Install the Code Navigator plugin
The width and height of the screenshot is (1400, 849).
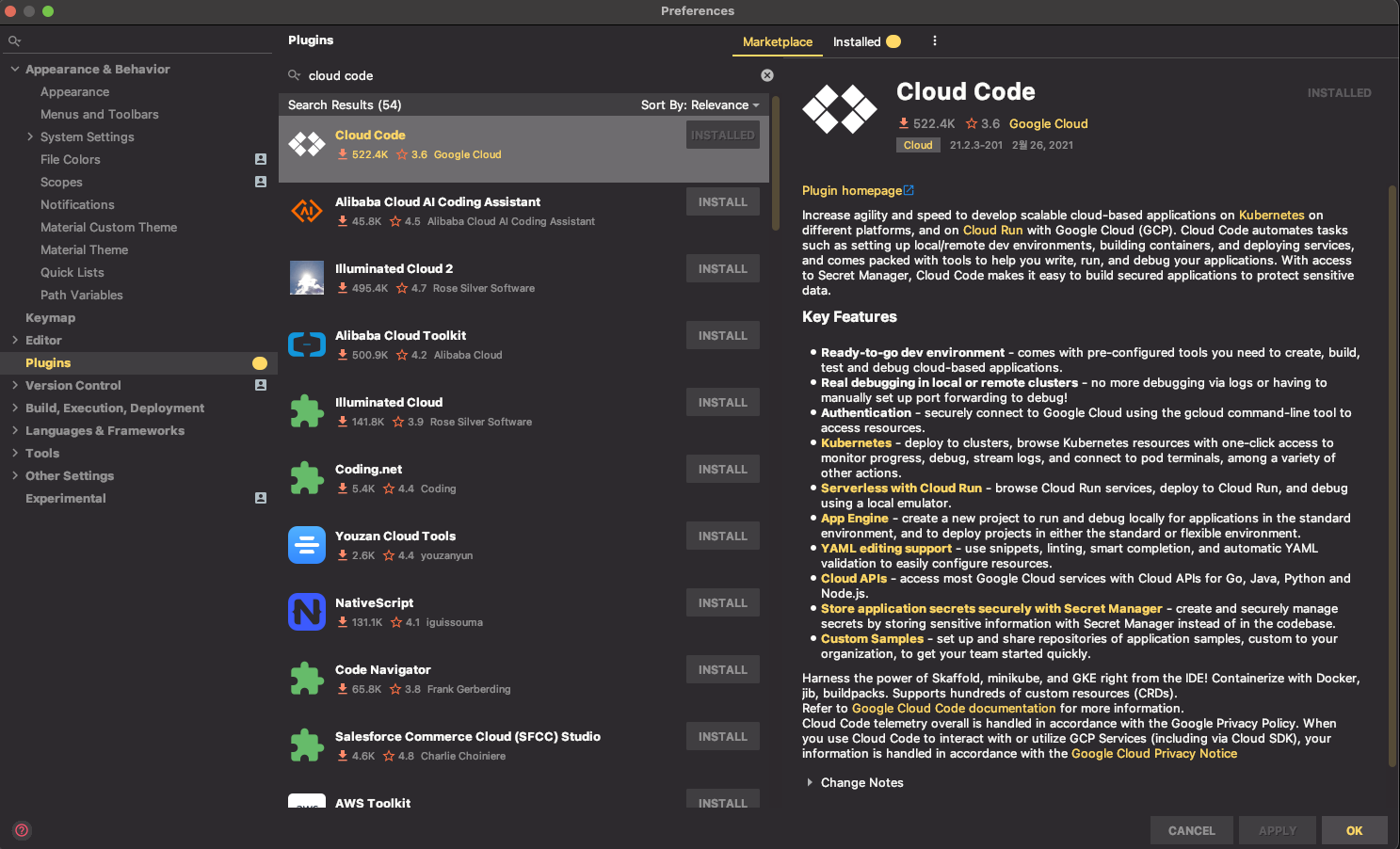pos(722,669)
